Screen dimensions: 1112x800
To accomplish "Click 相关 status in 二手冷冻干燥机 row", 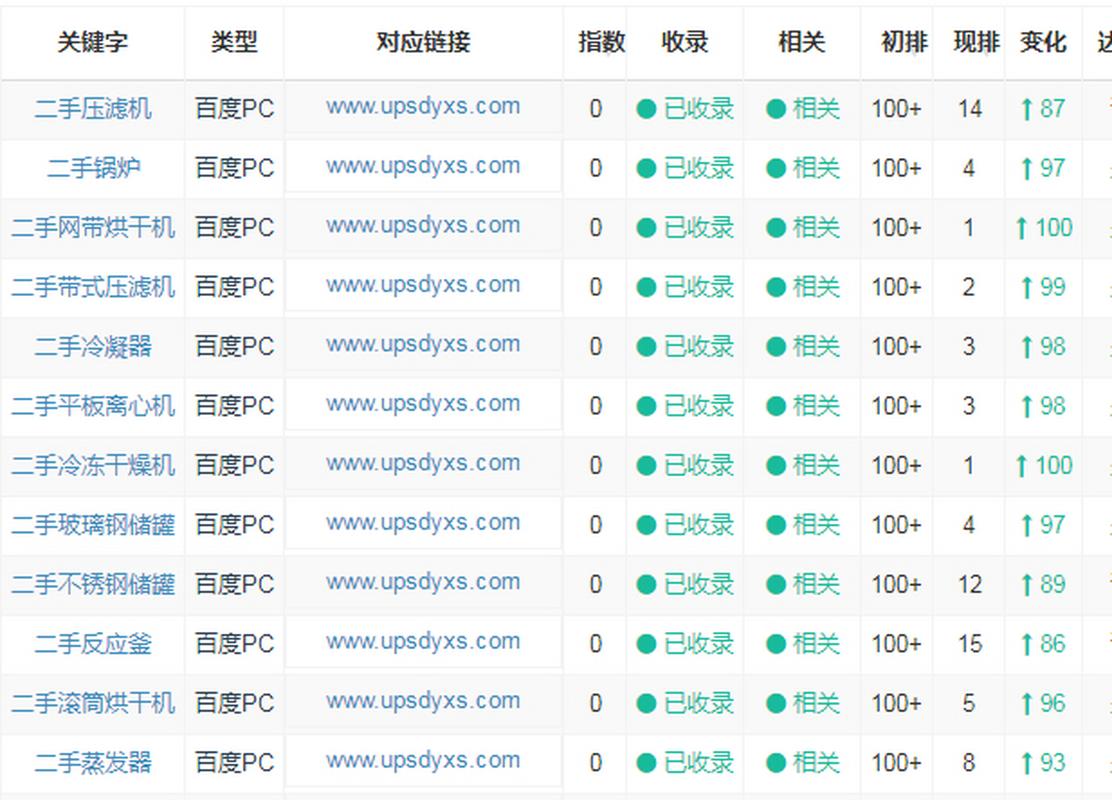I will [803, 465].
